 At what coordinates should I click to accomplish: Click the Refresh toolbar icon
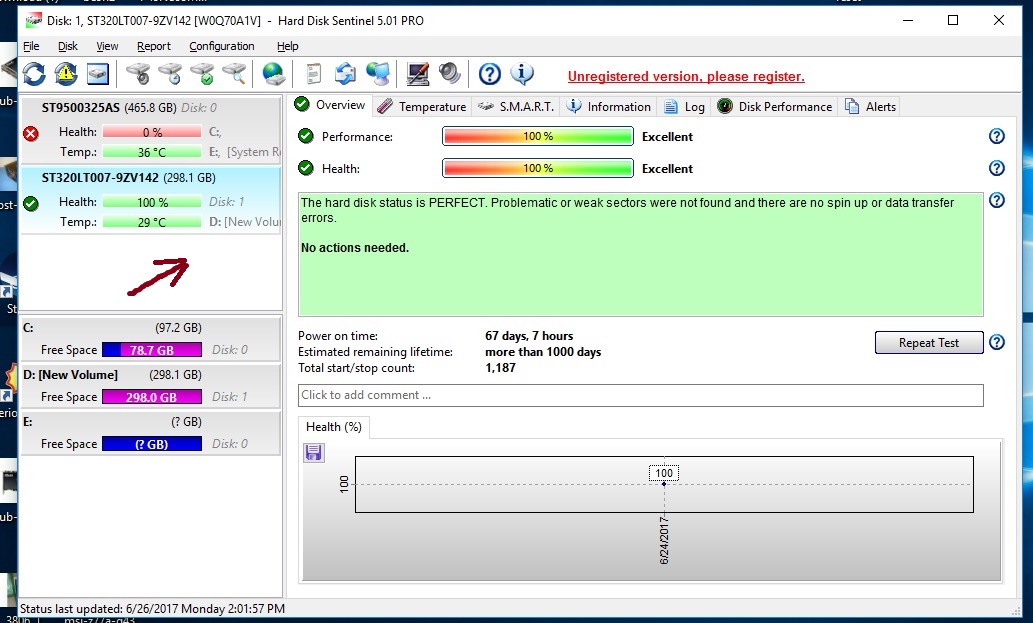34,74
